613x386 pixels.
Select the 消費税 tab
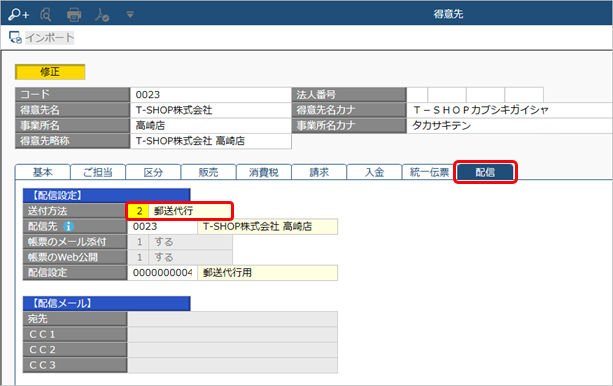tap(264, 172)
